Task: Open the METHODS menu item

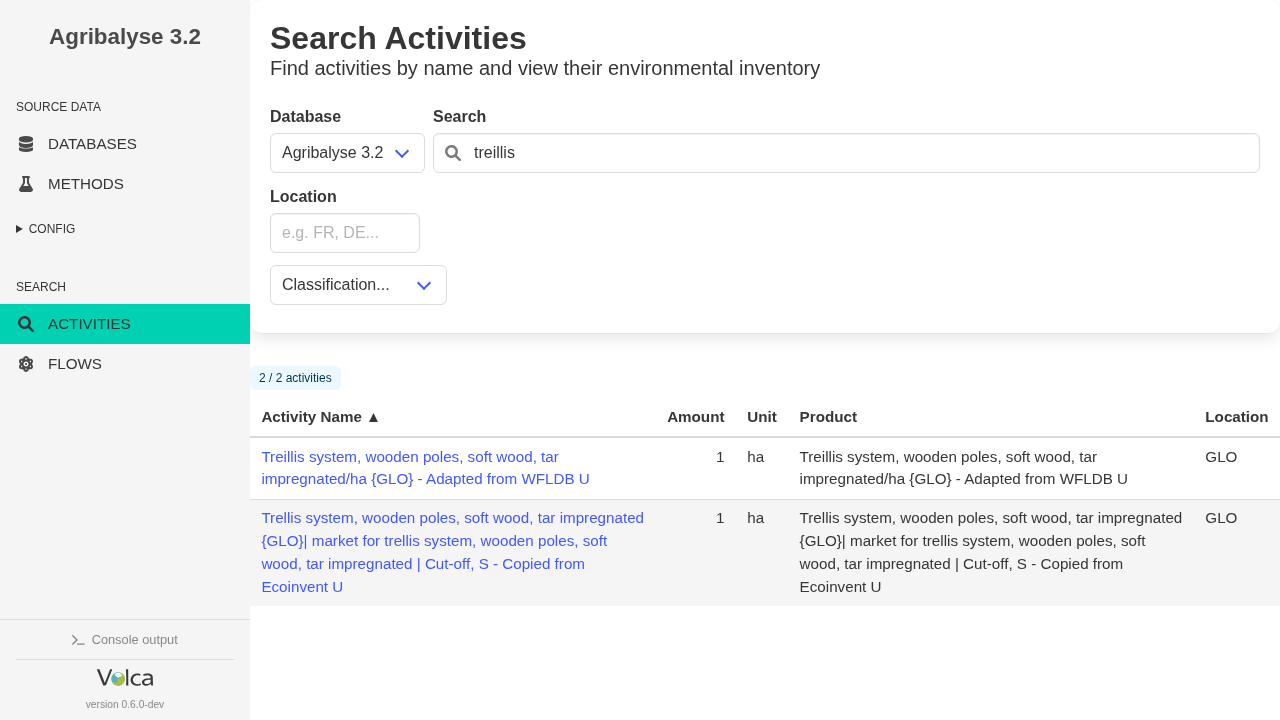Action: coord(125,184)
